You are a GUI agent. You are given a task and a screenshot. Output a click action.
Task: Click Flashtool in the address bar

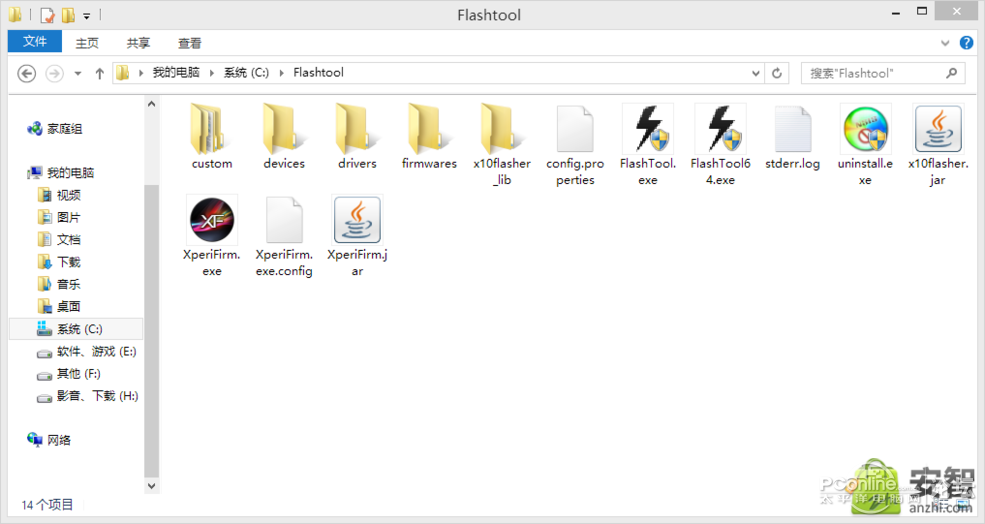click(x=318, y=73)
